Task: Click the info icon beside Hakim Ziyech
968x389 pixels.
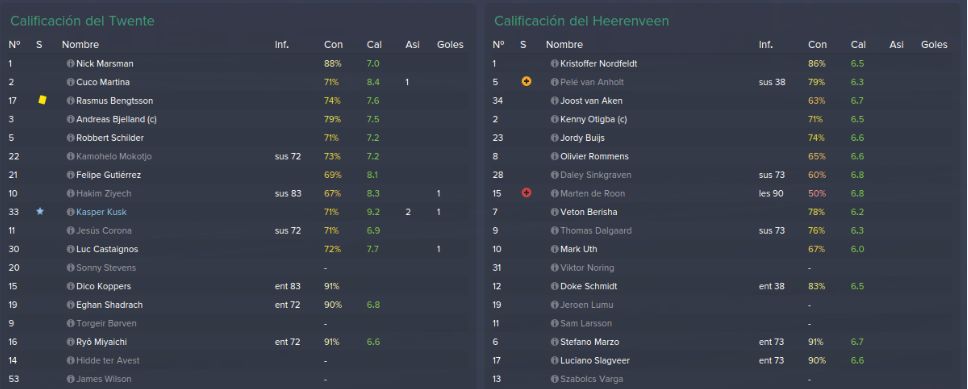Action: (70, 193)
